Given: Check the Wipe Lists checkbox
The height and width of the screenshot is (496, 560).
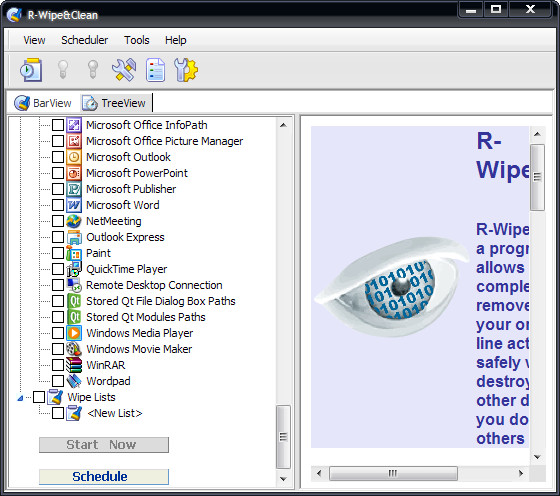Looking at the screenshot, I should [x=39, y=397].
